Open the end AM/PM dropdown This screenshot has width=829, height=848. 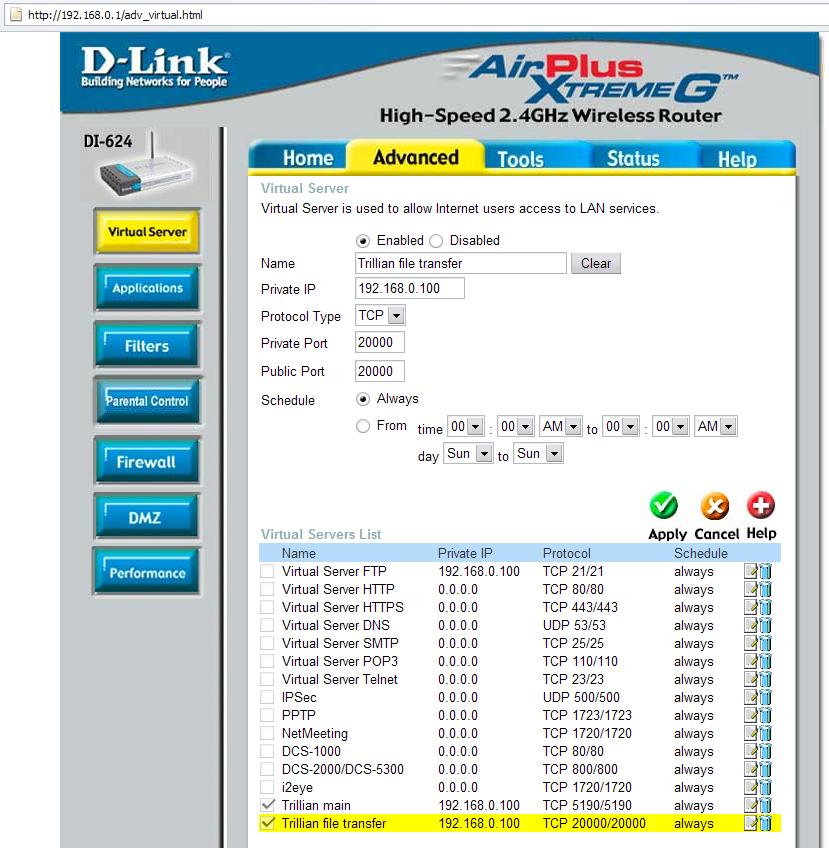coord(716,427)
